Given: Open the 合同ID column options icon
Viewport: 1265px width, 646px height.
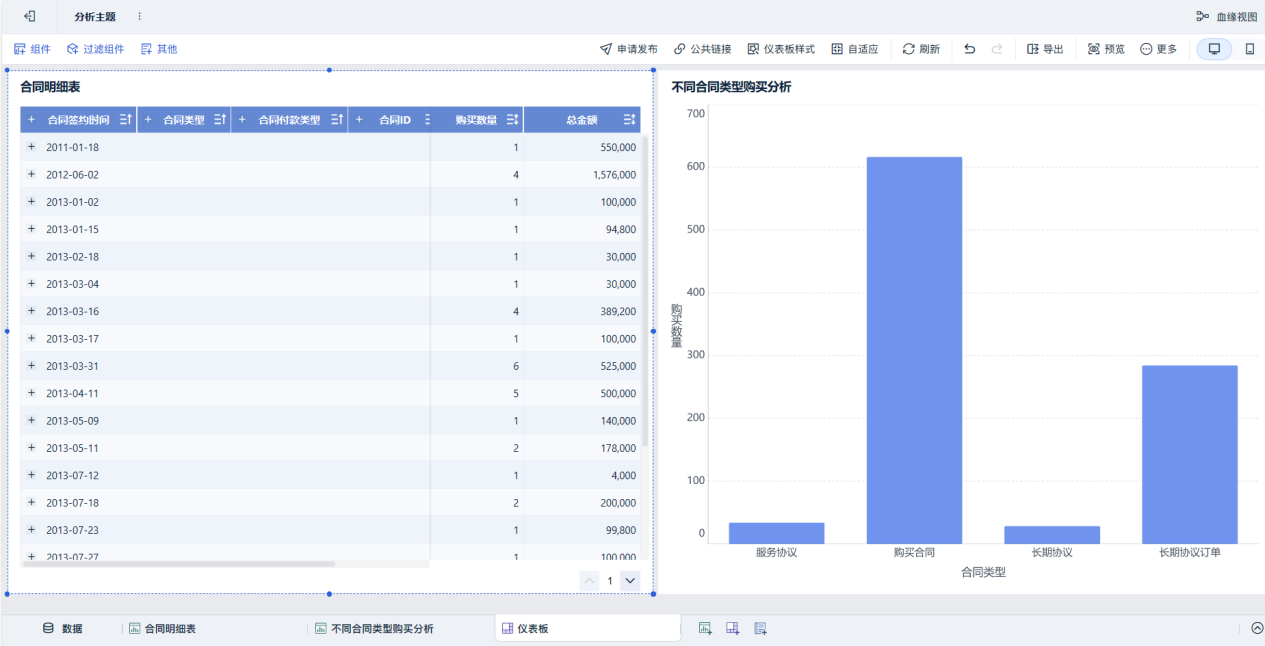Looking at the screenshot, I should pyautogui.click(x=427, y=120).
